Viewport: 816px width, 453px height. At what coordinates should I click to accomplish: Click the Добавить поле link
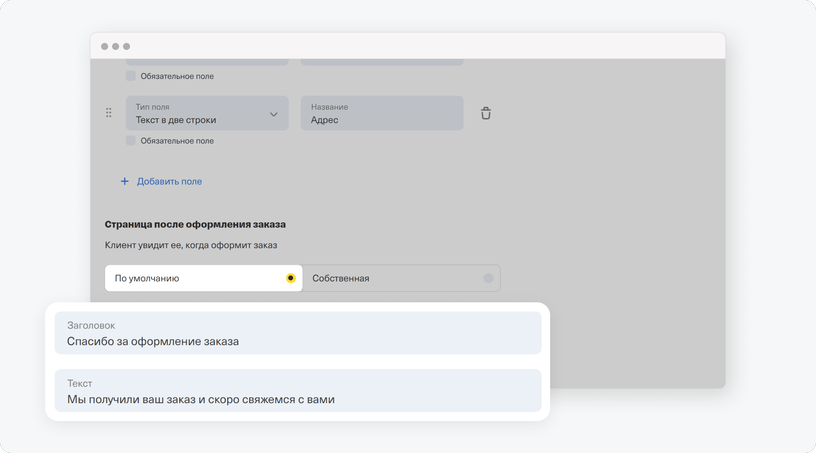coord(169,181)
